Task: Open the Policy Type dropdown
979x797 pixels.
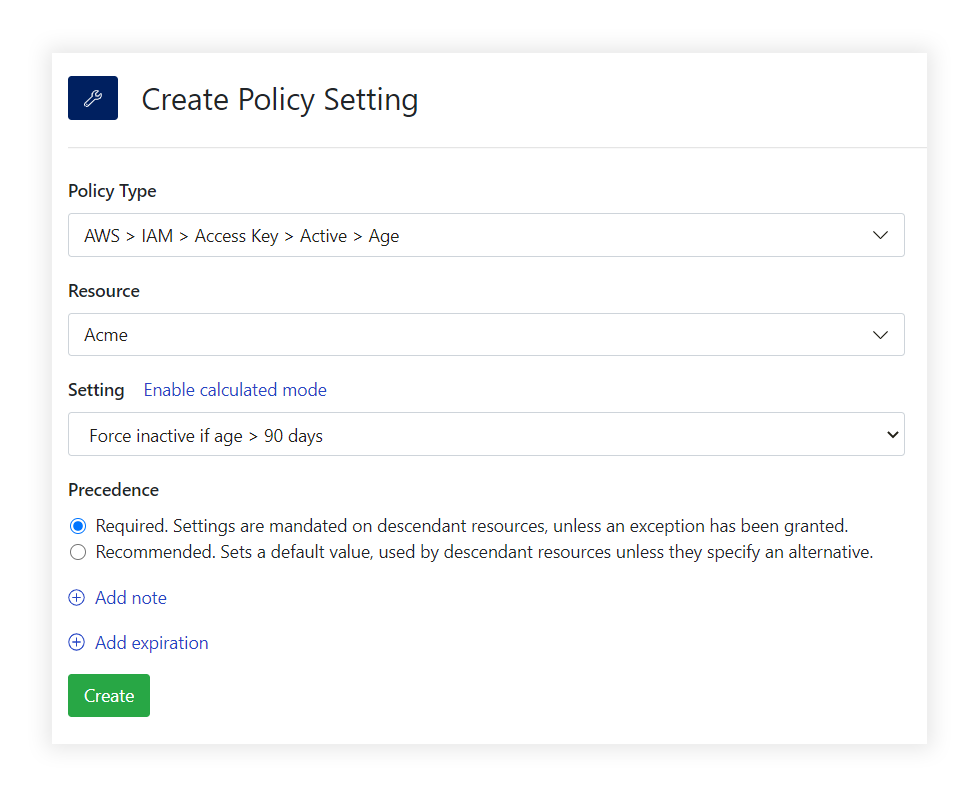Action: tap(486, 235)
